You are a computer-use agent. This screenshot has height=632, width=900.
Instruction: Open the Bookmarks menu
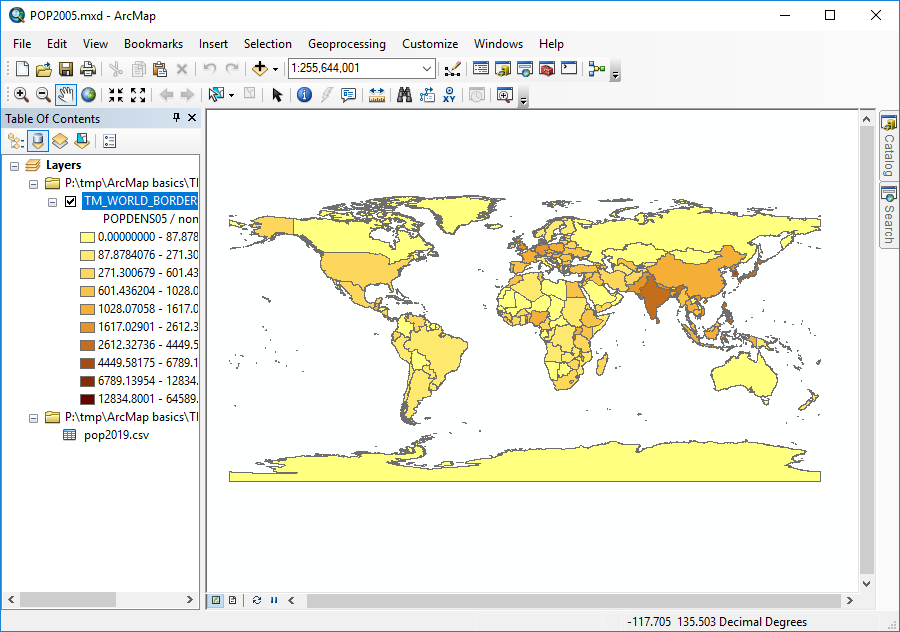tap(153, 44)
